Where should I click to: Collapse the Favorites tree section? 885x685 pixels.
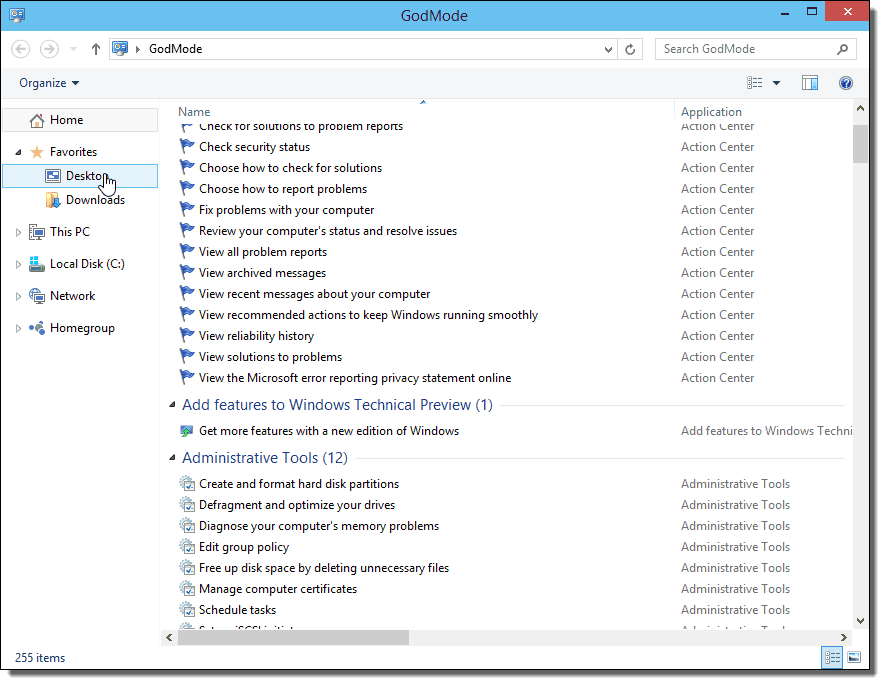[18, 152]
